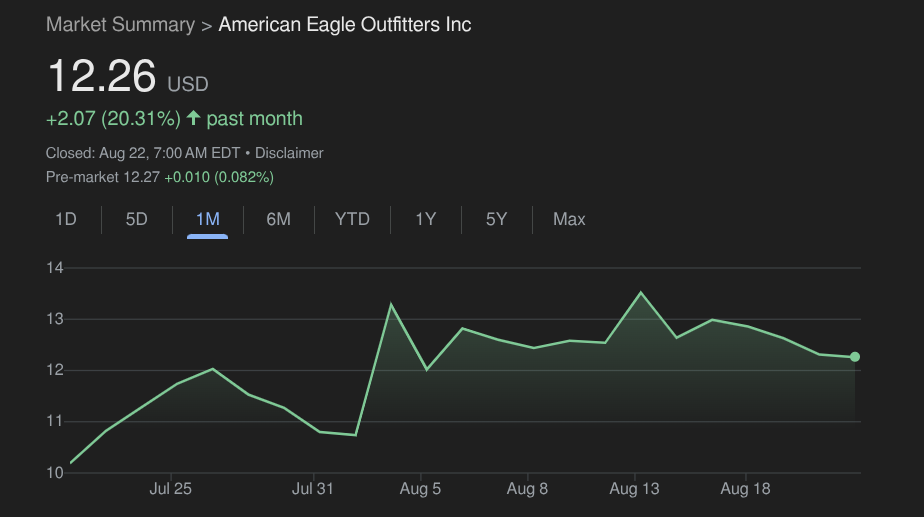Open the Market Summary link
The height and width of the screenshot is (517, 924).
(120, 25)
